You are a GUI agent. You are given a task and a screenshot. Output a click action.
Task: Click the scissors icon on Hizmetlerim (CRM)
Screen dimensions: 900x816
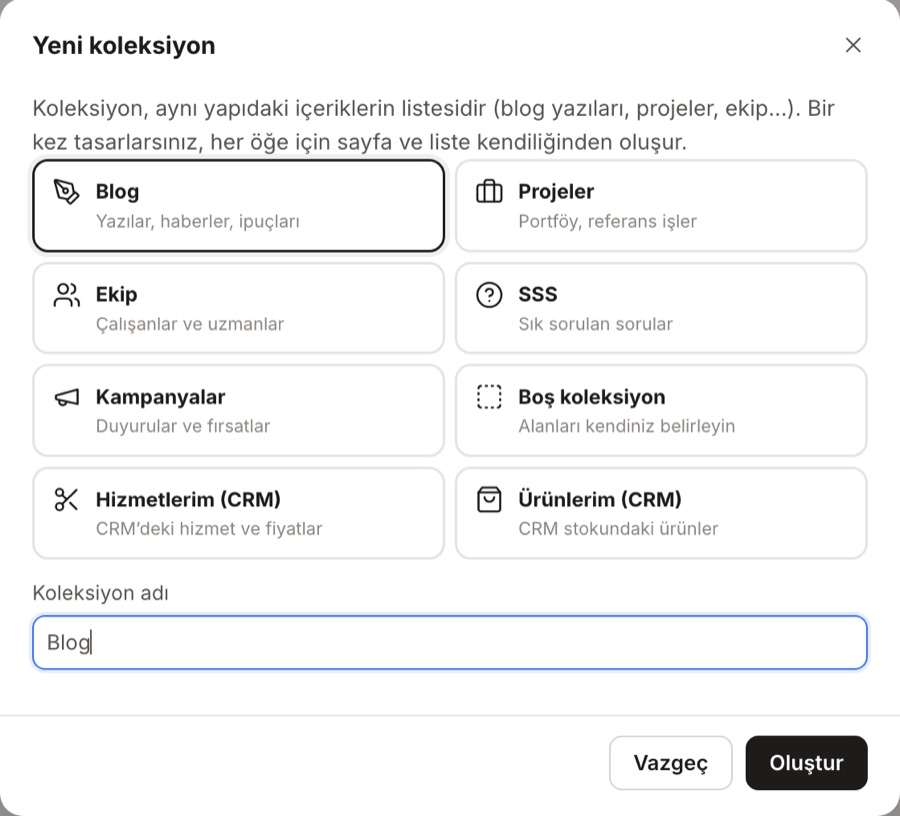[x=67, y=499]
